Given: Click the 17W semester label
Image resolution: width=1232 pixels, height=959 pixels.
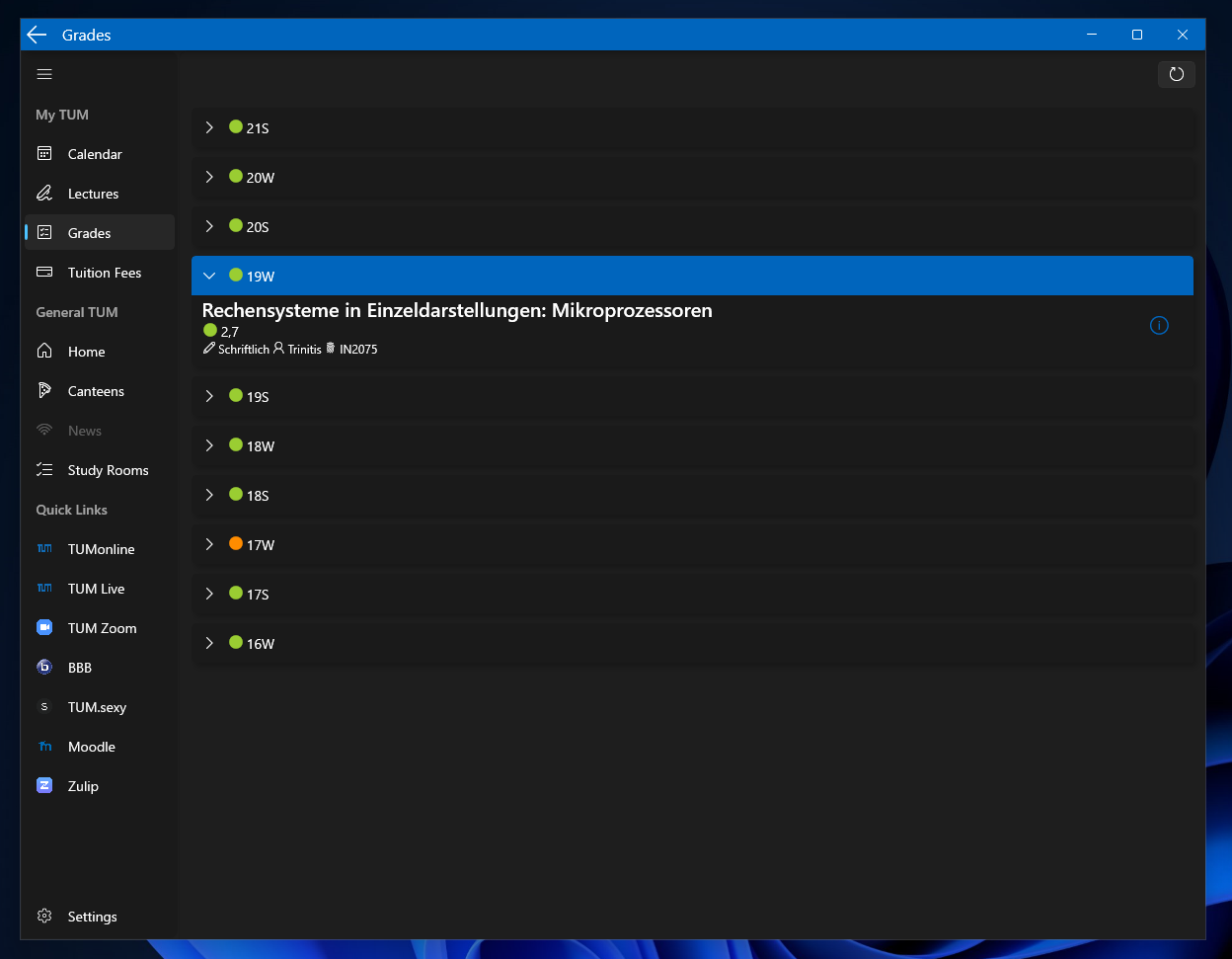Looking at the screenshot, I should tap(261, 545).
